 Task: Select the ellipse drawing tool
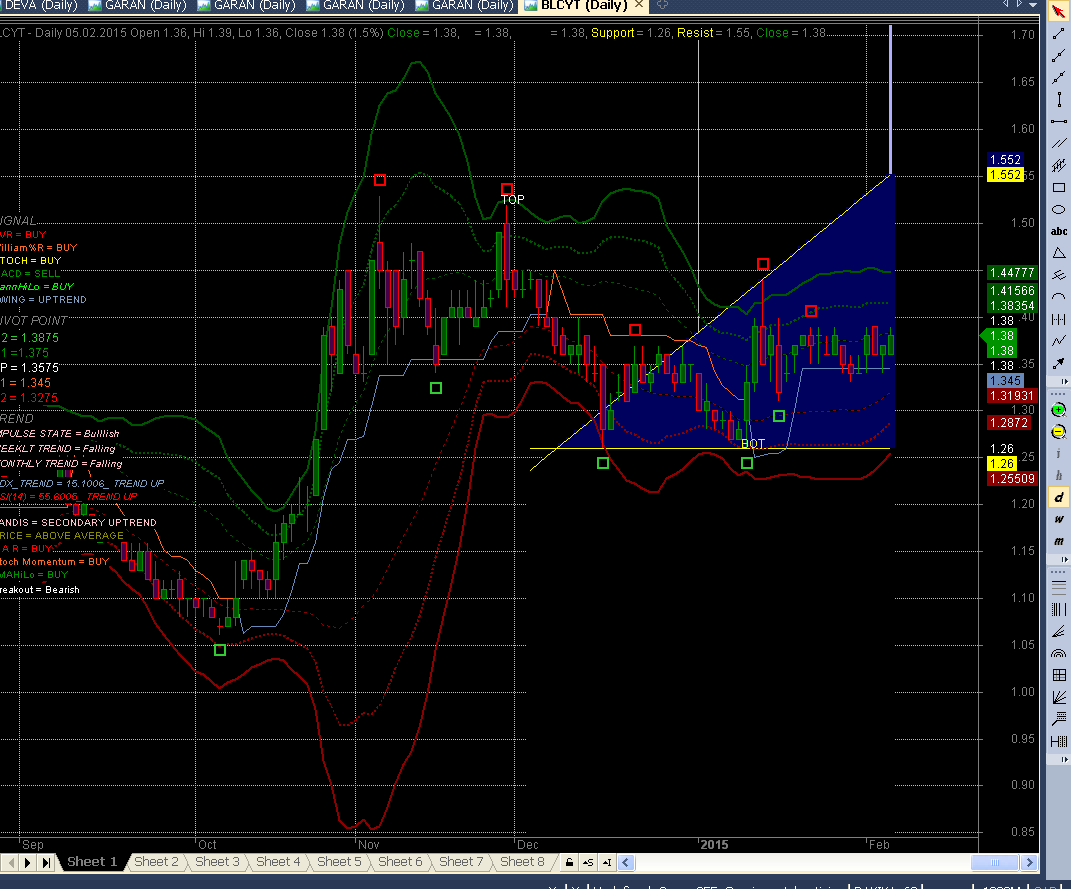point(1058,210)
